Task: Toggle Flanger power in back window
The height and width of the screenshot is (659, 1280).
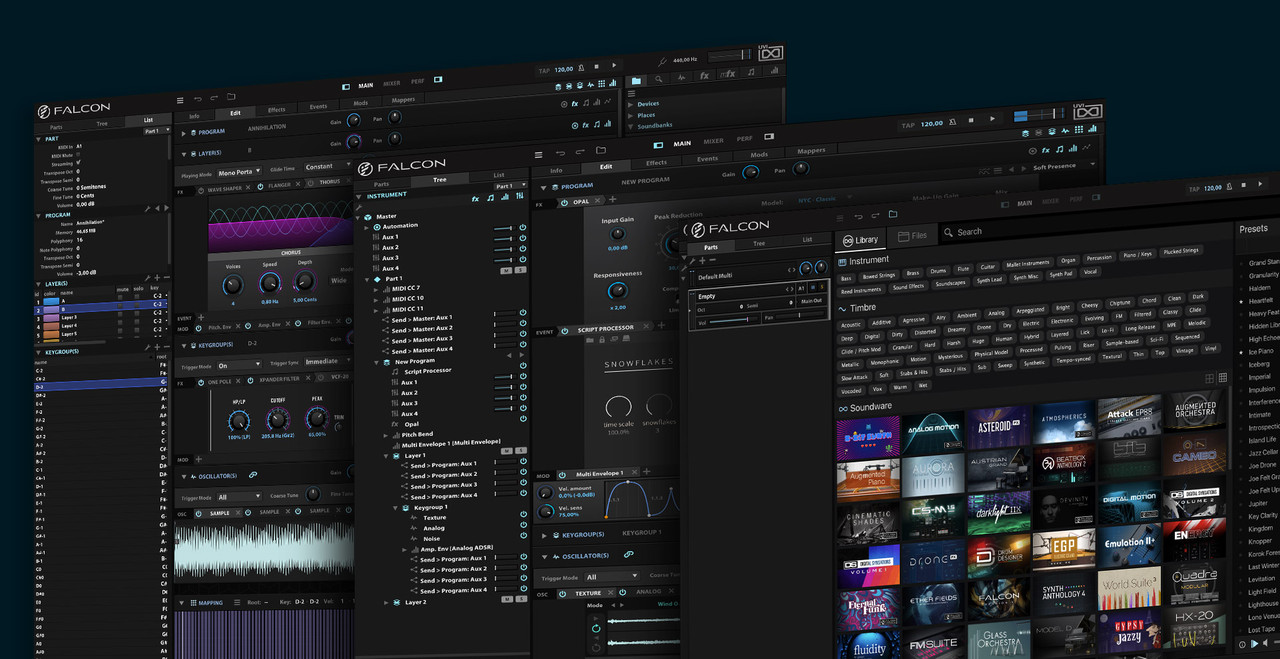Action: [260, 186]
